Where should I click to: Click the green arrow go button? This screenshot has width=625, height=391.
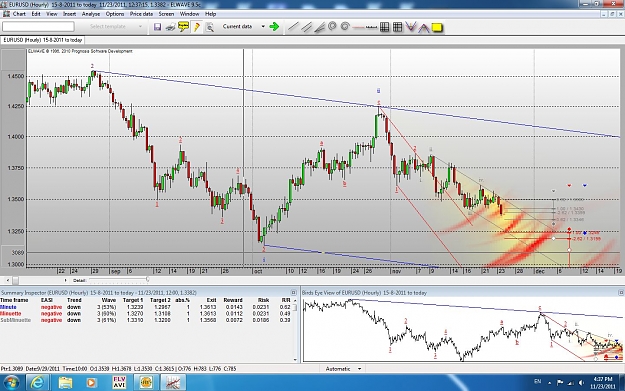click(274, 27)
